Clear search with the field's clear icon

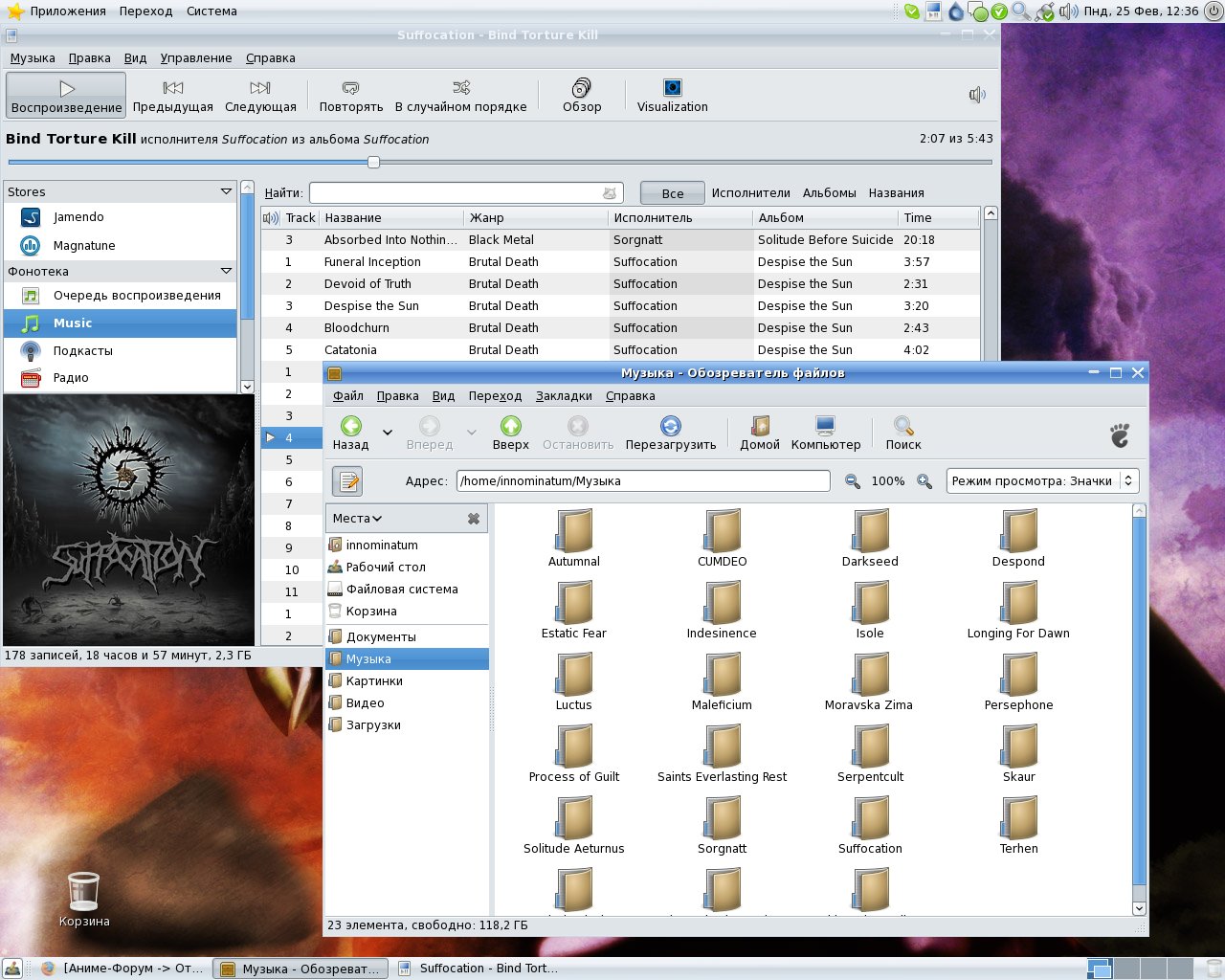(x=610, y=193)
